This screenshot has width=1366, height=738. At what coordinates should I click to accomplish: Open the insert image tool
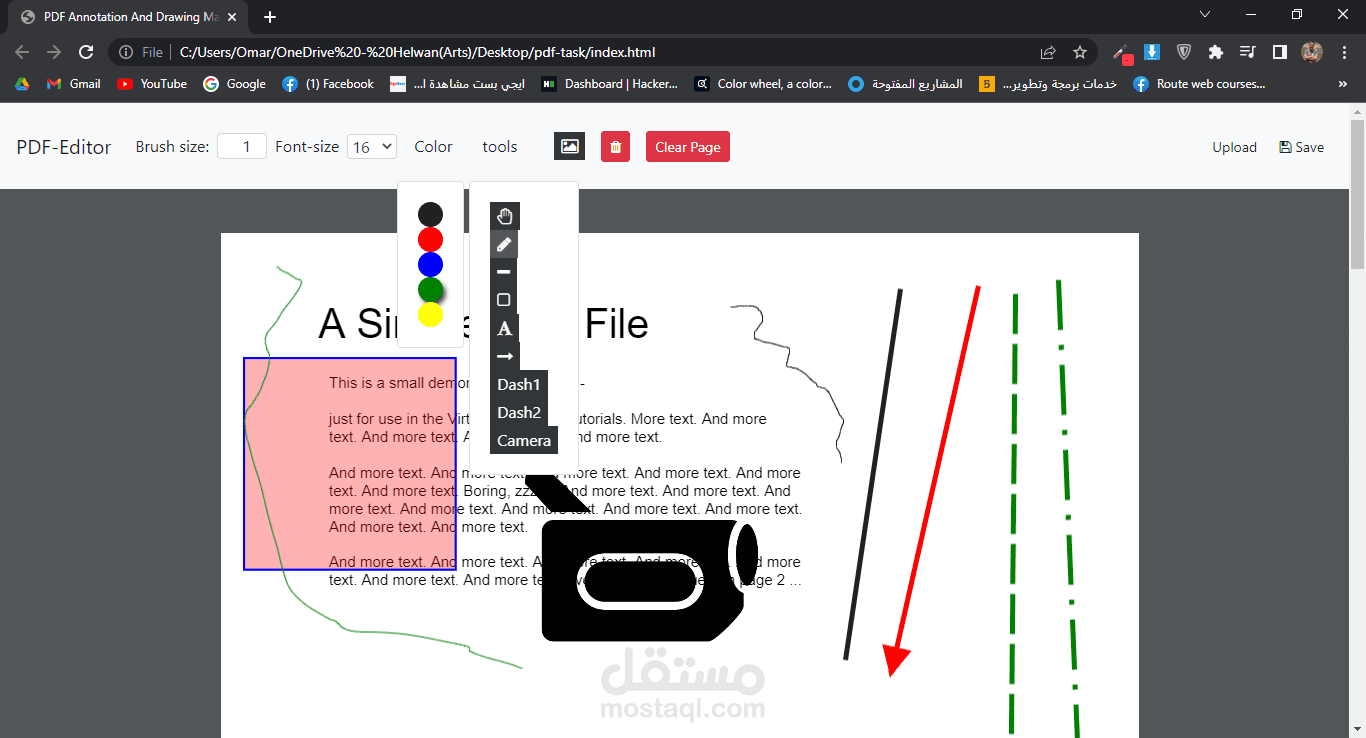pyautogui.click(x=569, y=146)
